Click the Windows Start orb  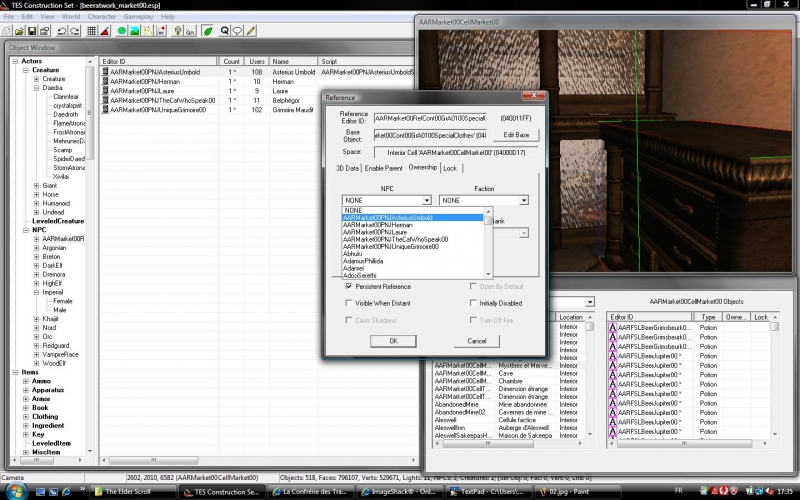pos(15,492)
